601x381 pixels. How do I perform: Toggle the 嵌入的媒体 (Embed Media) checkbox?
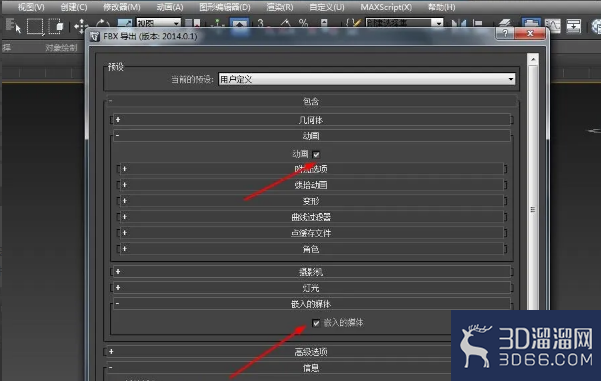[x=315, y=323]
